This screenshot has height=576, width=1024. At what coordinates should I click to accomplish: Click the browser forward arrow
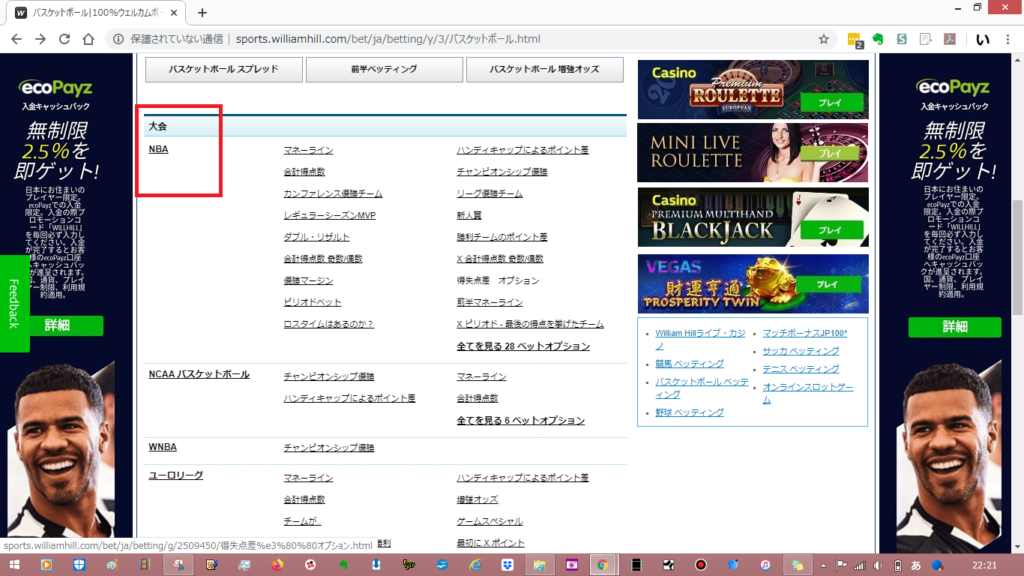pos(40,39)
